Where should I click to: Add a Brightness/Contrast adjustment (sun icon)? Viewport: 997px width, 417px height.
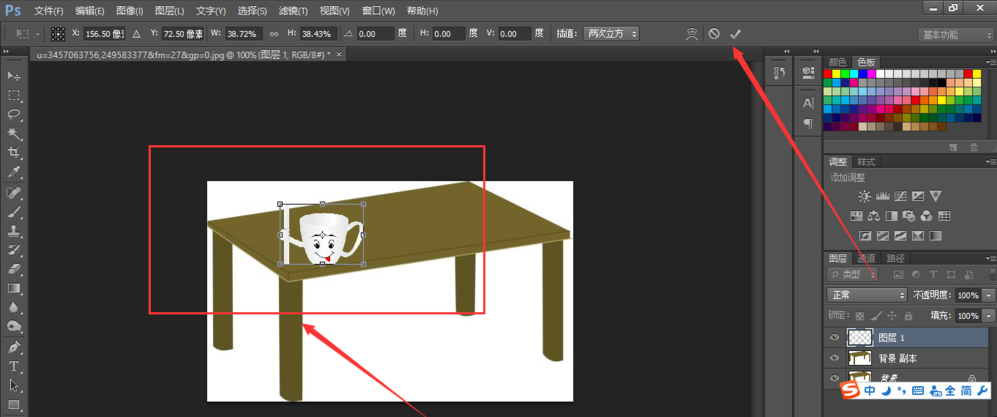864,196
